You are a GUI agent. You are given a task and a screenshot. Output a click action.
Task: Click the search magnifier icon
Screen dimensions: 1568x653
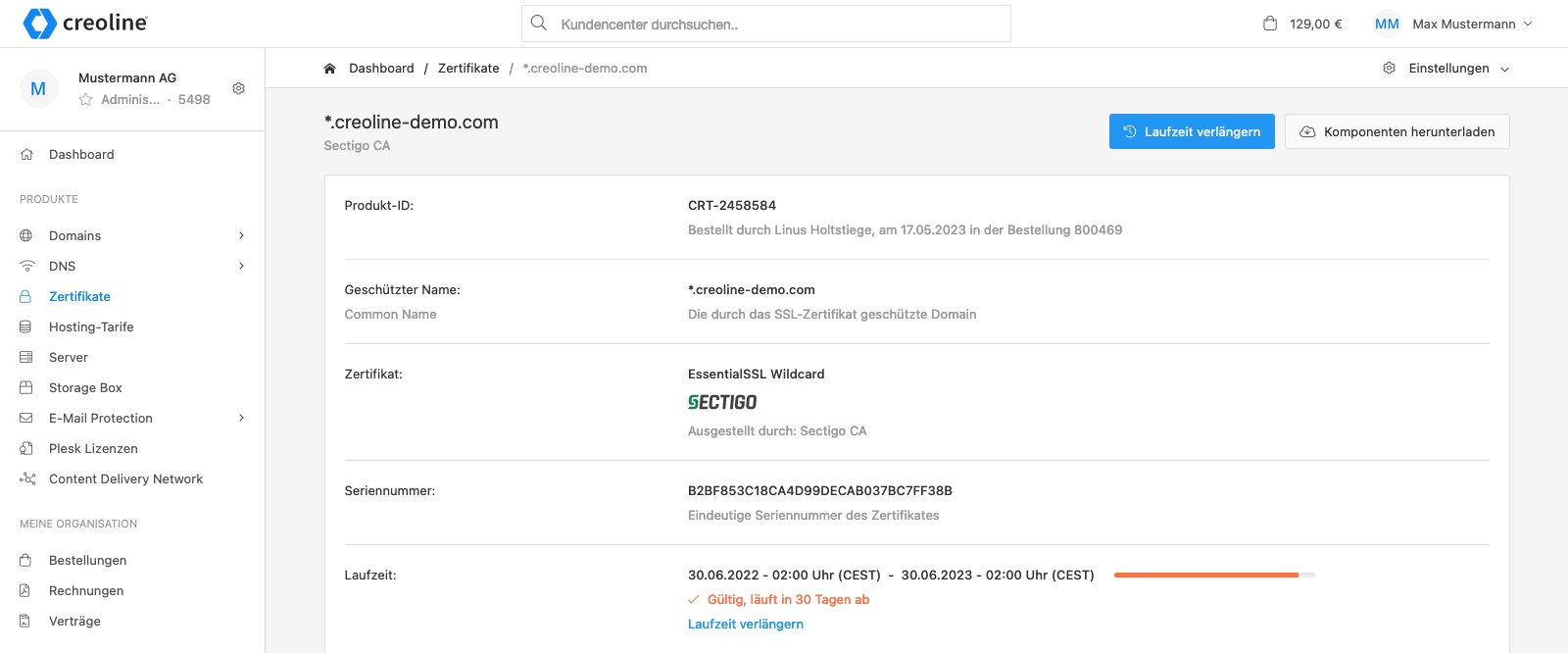539,23
